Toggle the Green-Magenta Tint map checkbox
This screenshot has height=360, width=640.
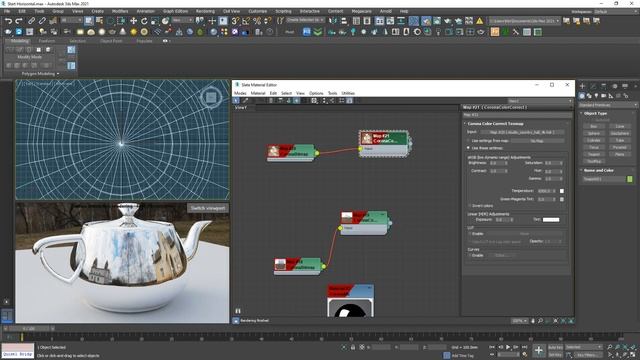(562, 199)
